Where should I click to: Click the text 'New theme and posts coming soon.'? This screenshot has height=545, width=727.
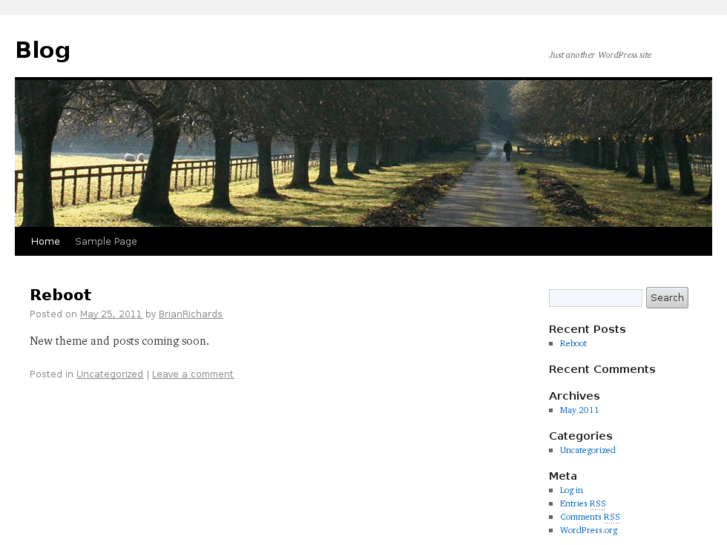120,341
